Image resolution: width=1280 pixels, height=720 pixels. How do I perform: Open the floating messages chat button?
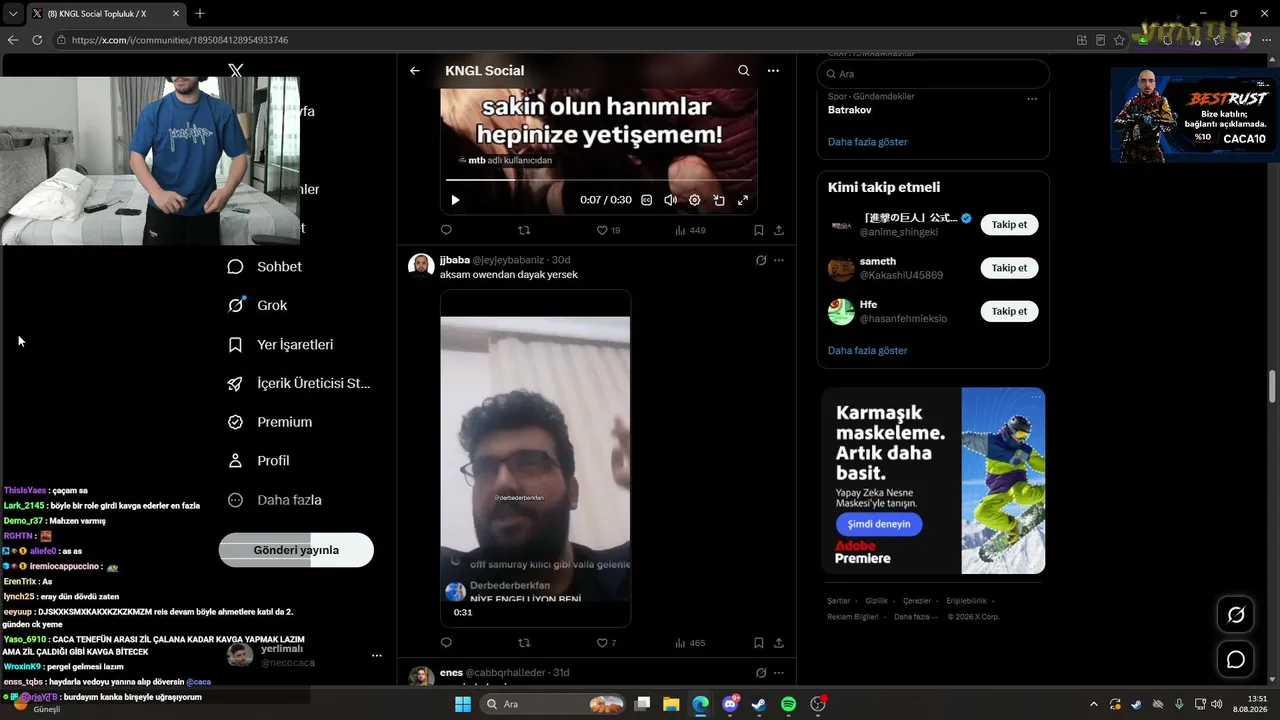click(1236, 660)
